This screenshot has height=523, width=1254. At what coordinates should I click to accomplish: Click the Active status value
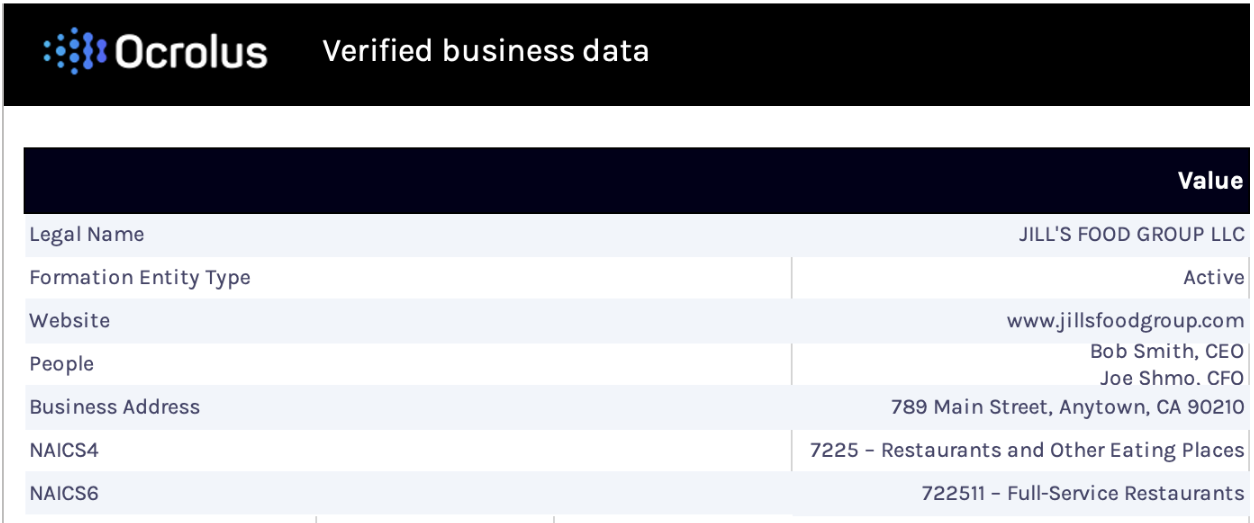click(x=1214, y=278)
